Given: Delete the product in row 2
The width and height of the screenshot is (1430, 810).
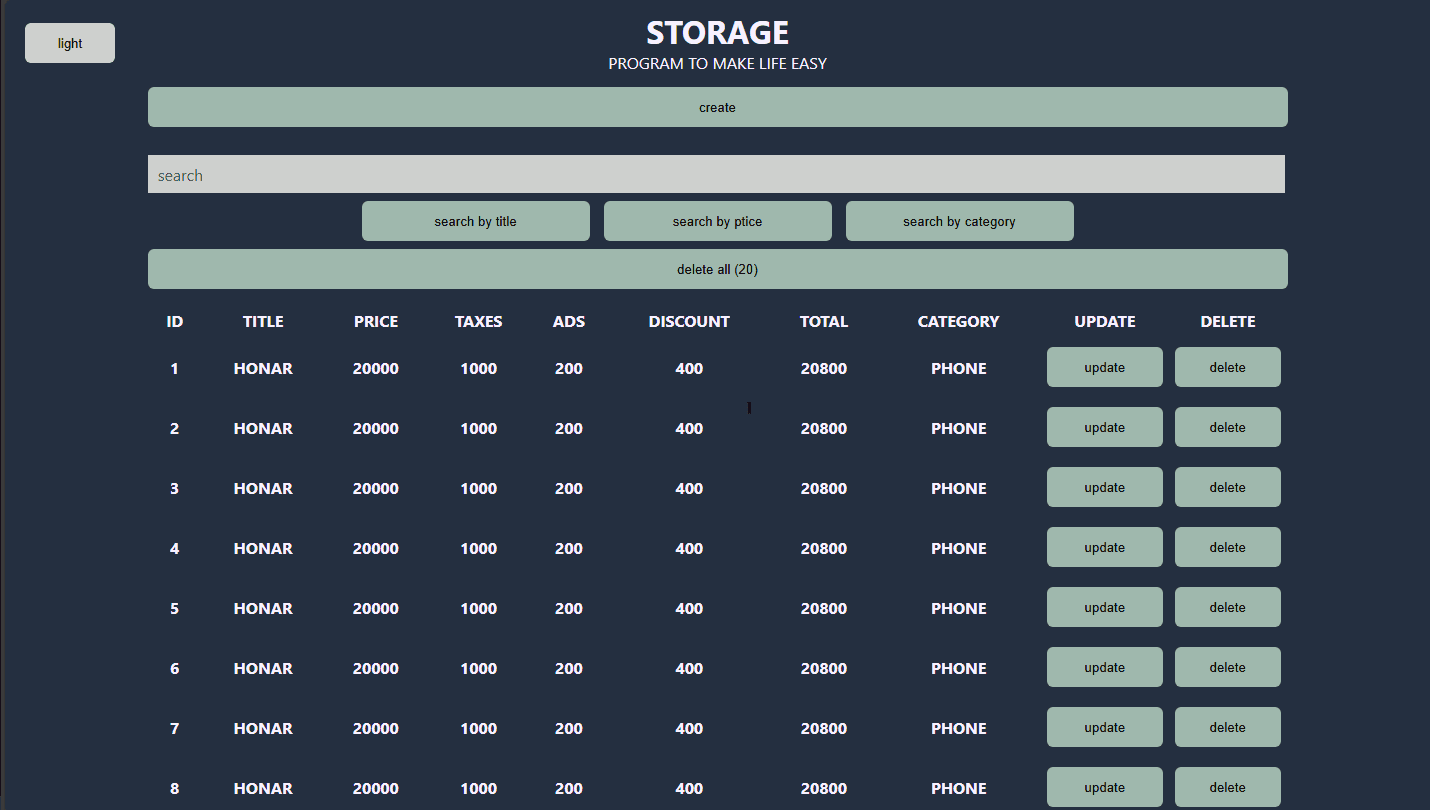Looking at the screenshot, I should click(x=1227, y=427).
